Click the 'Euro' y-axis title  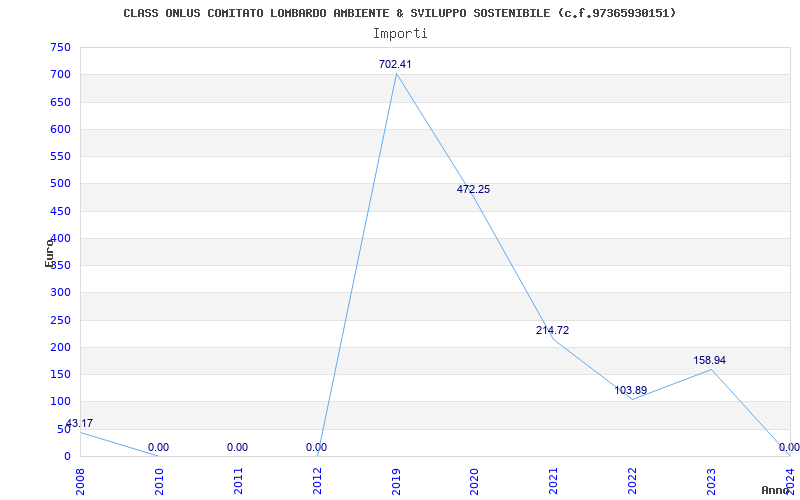49,252
